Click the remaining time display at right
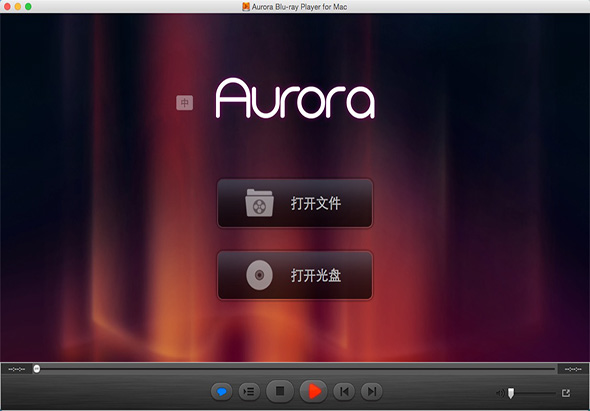590x411 pixels. click(x=573, y=369)
